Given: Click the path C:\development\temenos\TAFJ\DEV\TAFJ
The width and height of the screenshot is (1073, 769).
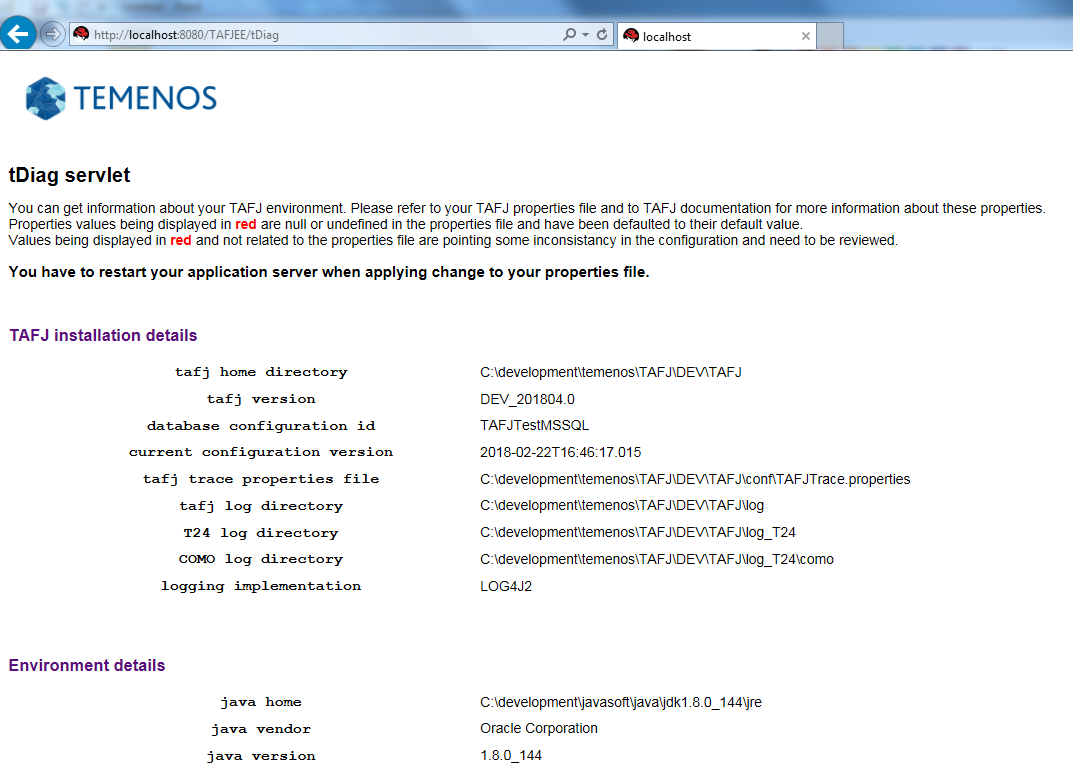Looking at the screenshot, I should click(x=610, y=372).
